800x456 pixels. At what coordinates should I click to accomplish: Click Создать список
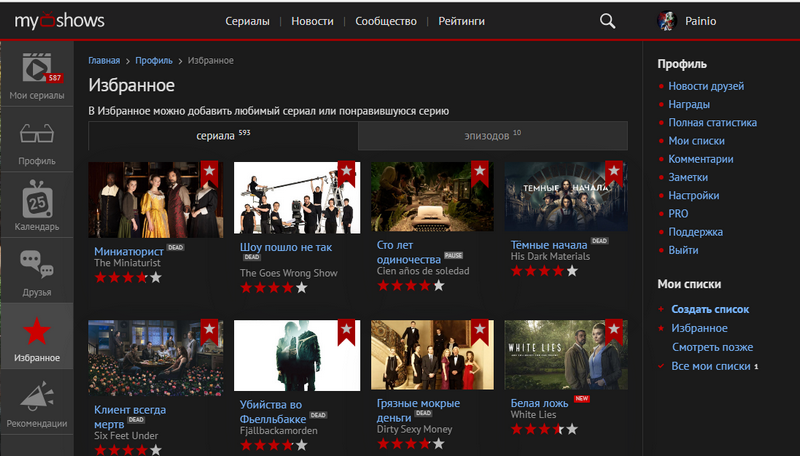pos(710,309)
